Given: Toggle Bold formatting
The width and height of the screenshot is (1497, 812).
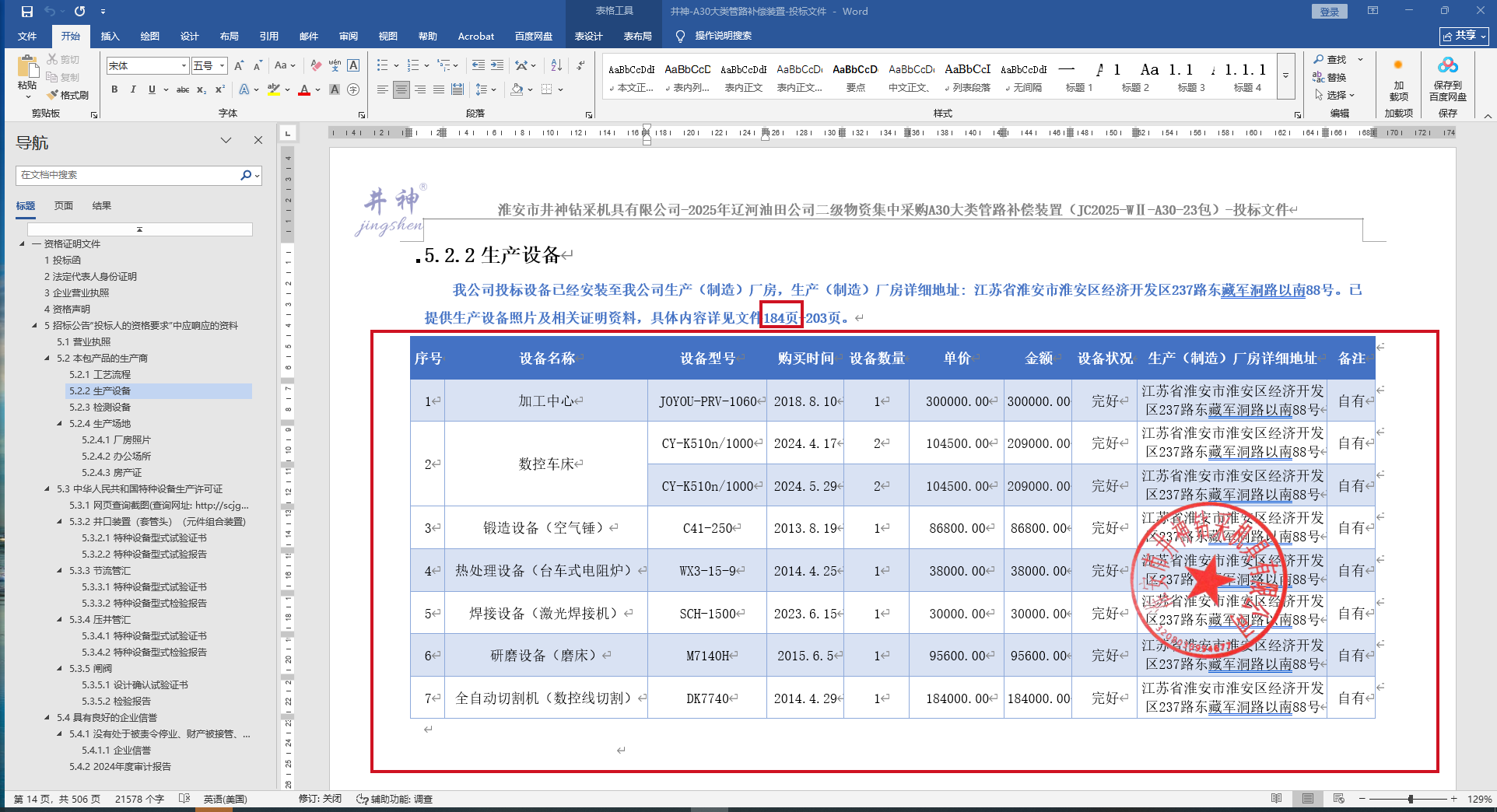Looking at the screenshot, I should tap(114, 89).
